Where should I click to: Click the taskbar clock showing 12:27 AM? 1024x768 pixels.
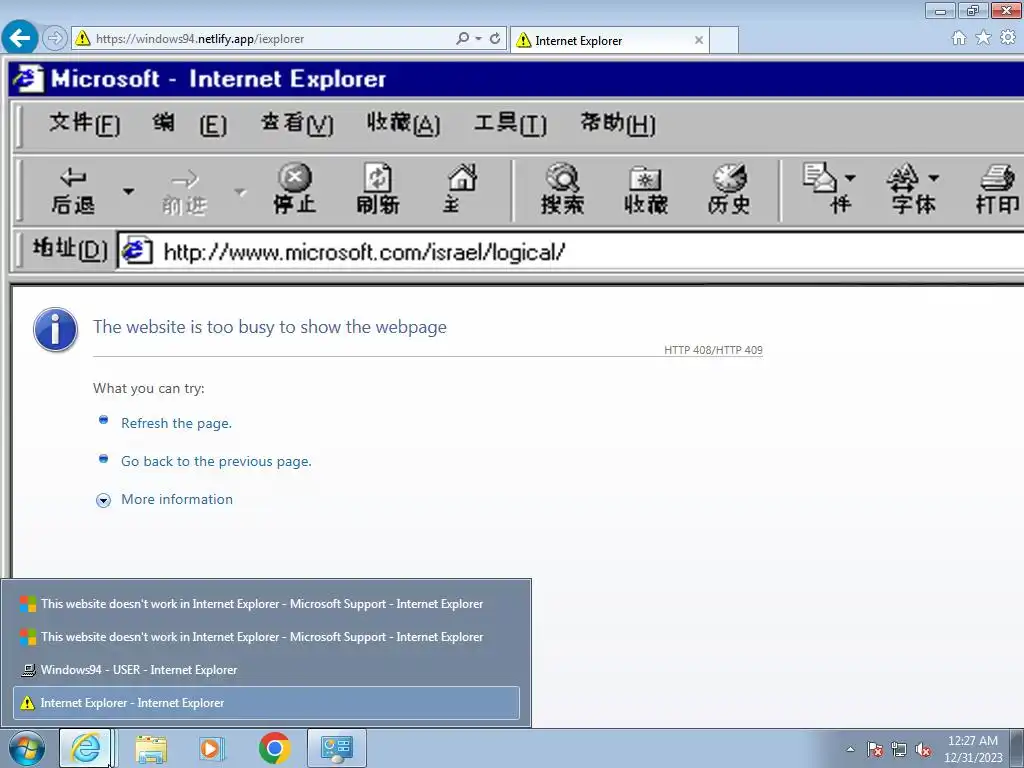973,749
